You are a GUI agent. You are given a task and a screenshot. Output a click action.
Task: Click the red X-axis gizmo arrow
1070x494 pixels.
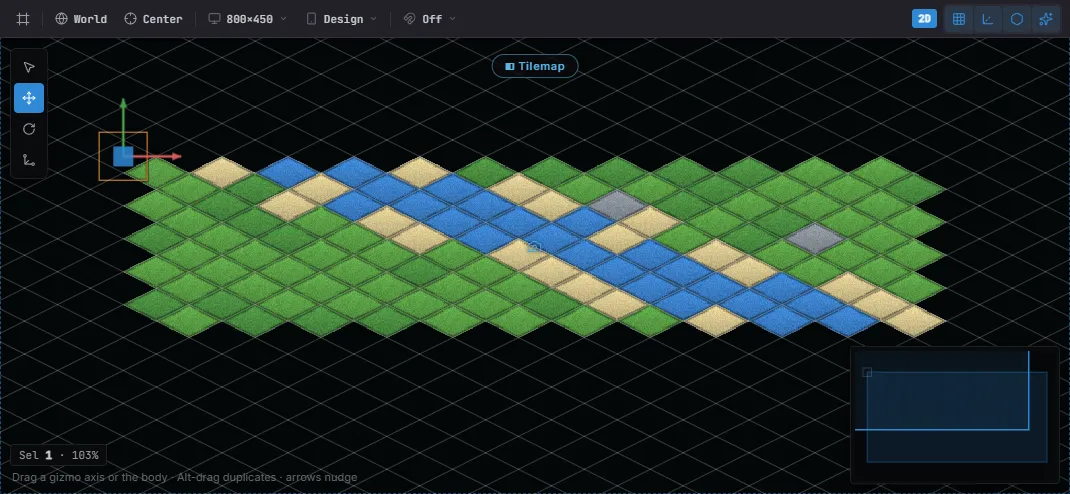(158, 157)
